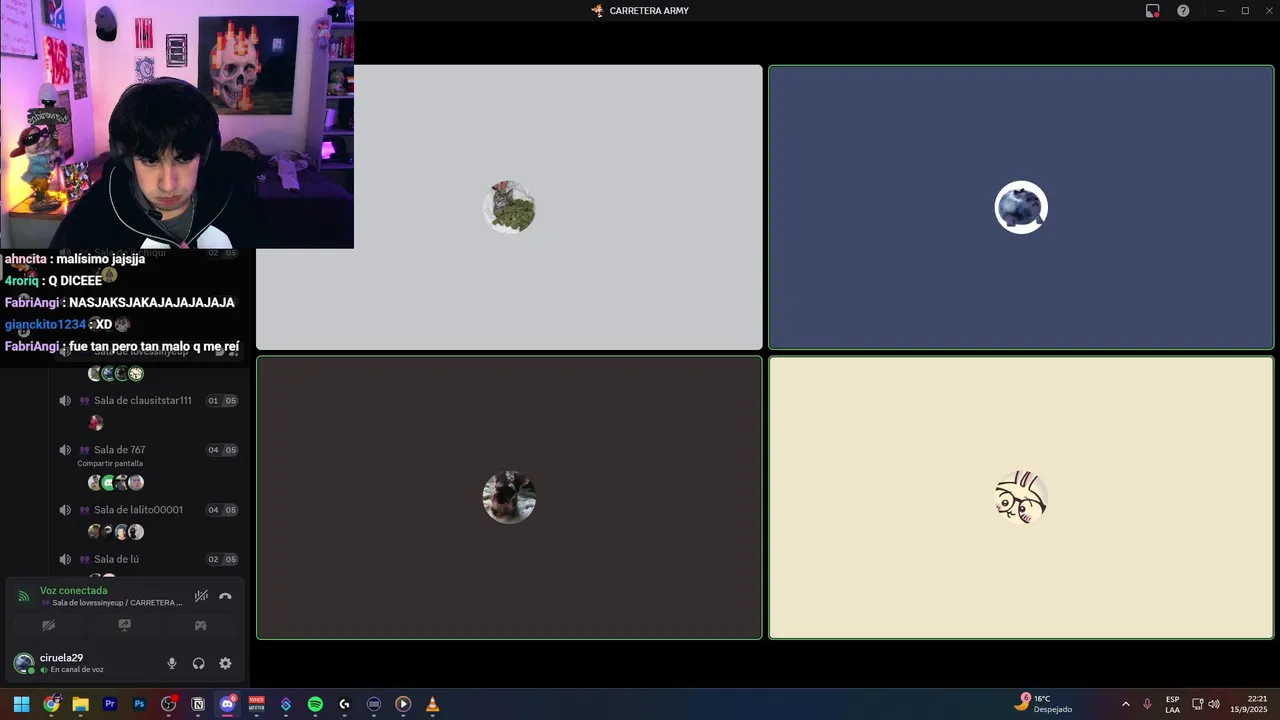Toggle noise suppression in voice panel

coord(201,596)
